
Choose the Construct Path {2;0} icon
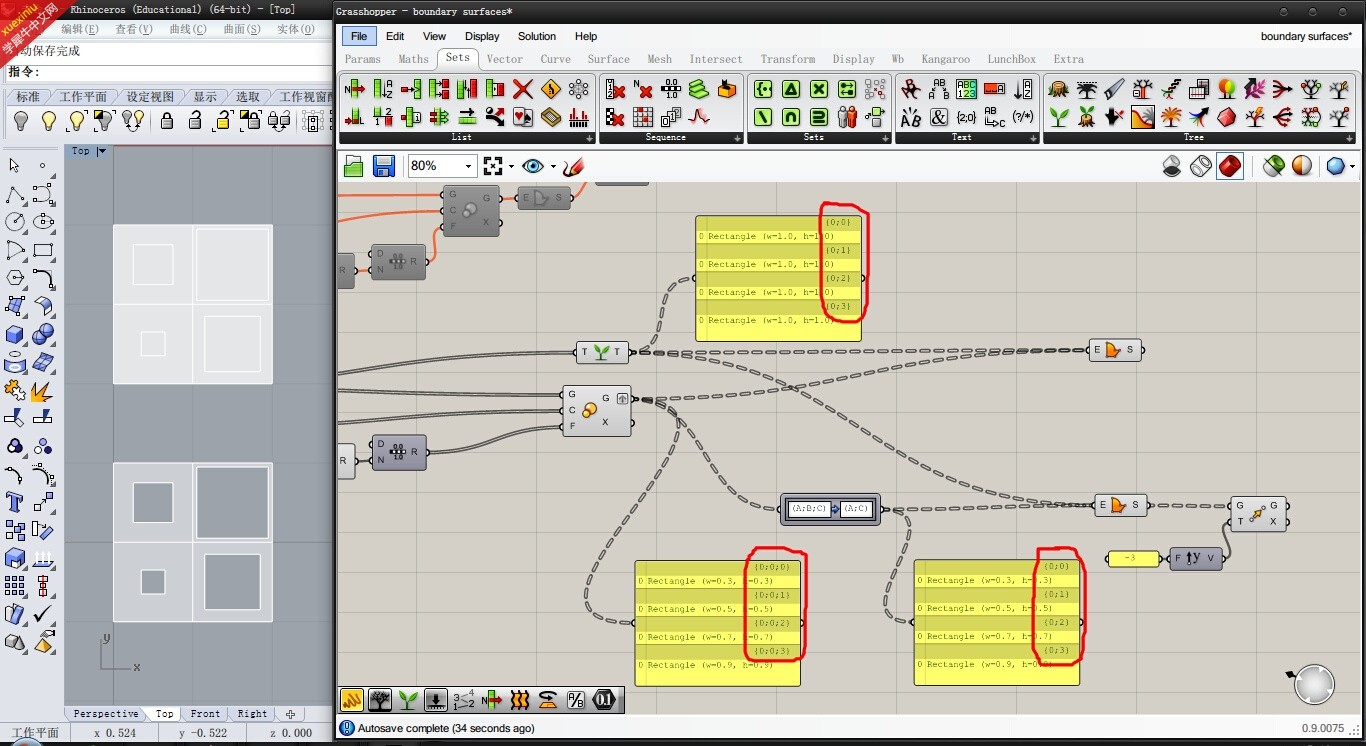click(x=967, y=117)
